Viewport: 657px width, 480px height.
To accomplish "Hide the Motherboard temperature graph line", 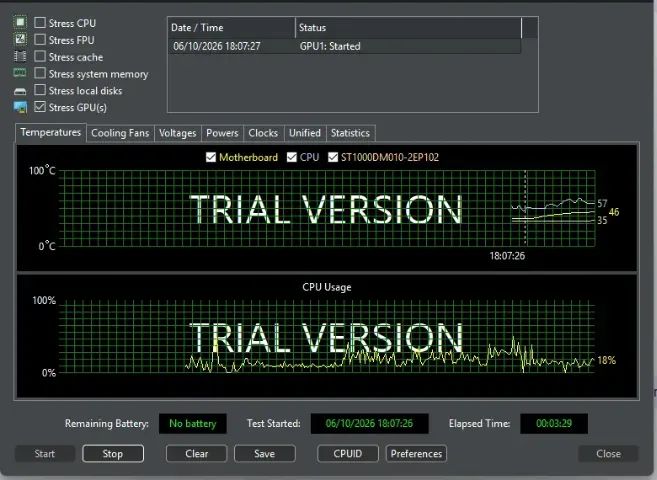I will point(211,157).
